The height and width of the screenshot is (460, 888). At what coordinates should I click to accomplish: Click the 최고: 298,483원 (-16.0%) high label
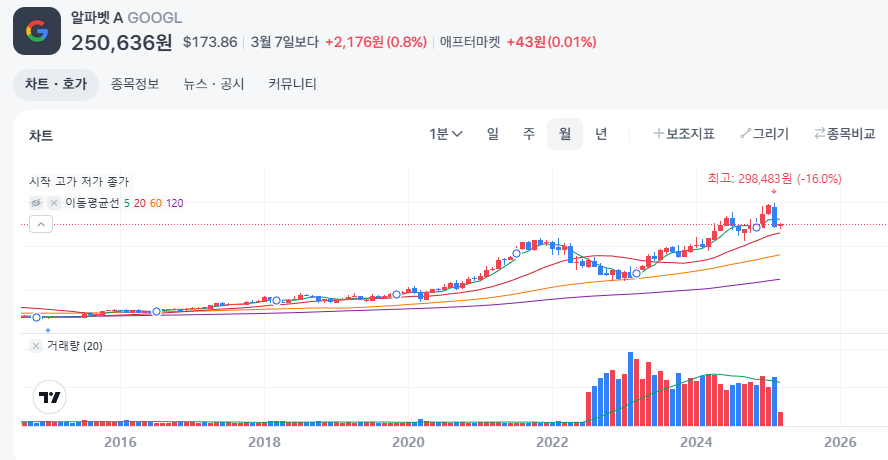click(774, 179)
